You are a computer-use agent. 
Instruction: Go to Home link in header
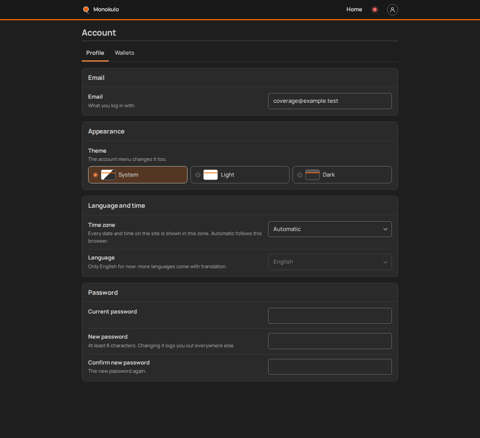(x=354, y=9)
